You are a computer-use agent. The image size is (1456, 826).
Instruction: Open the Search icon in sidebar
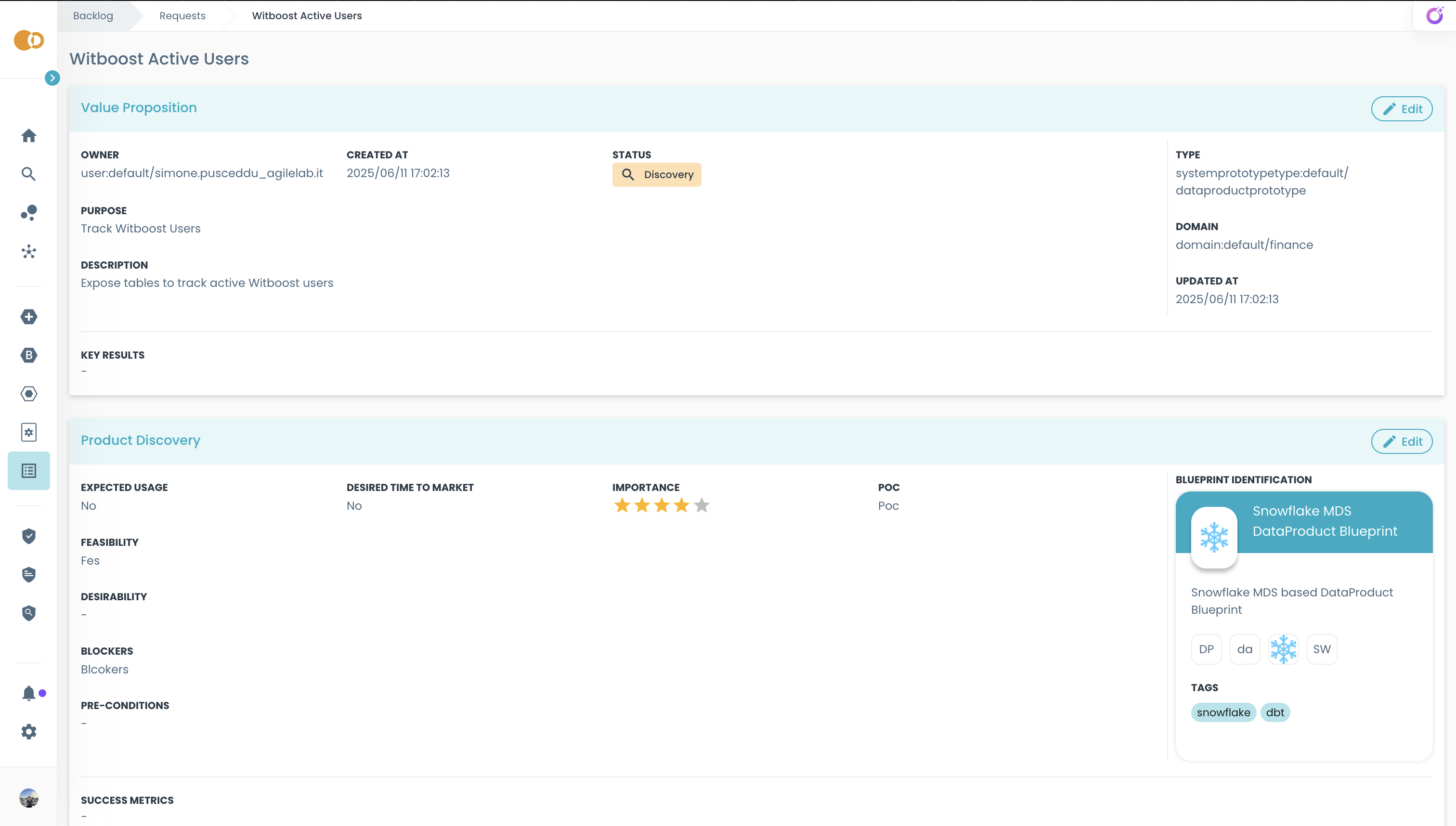(x=29, y=174)
